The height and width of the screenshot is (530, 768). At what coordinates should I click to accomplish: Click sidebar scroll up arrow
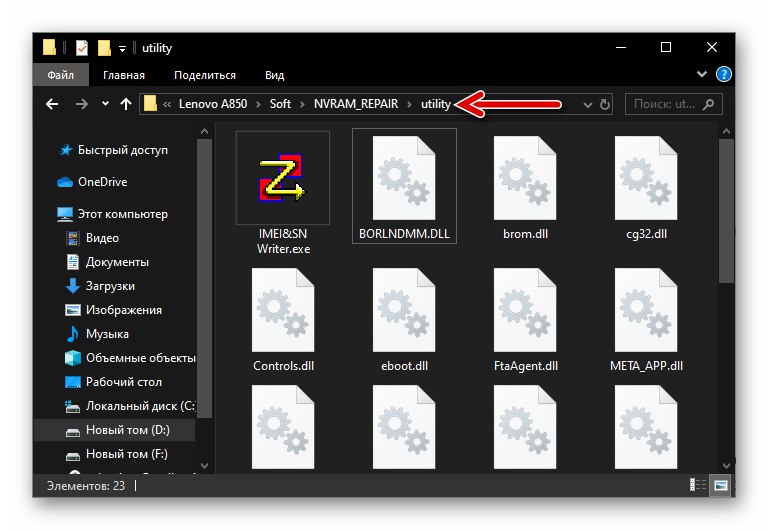click(204, 131)
